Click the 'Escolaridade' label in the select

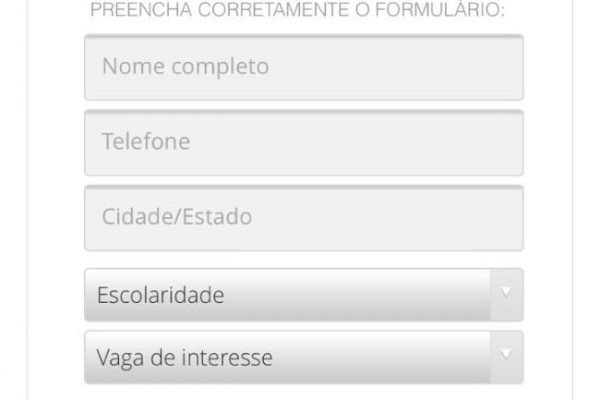click(x=160, y=296)
